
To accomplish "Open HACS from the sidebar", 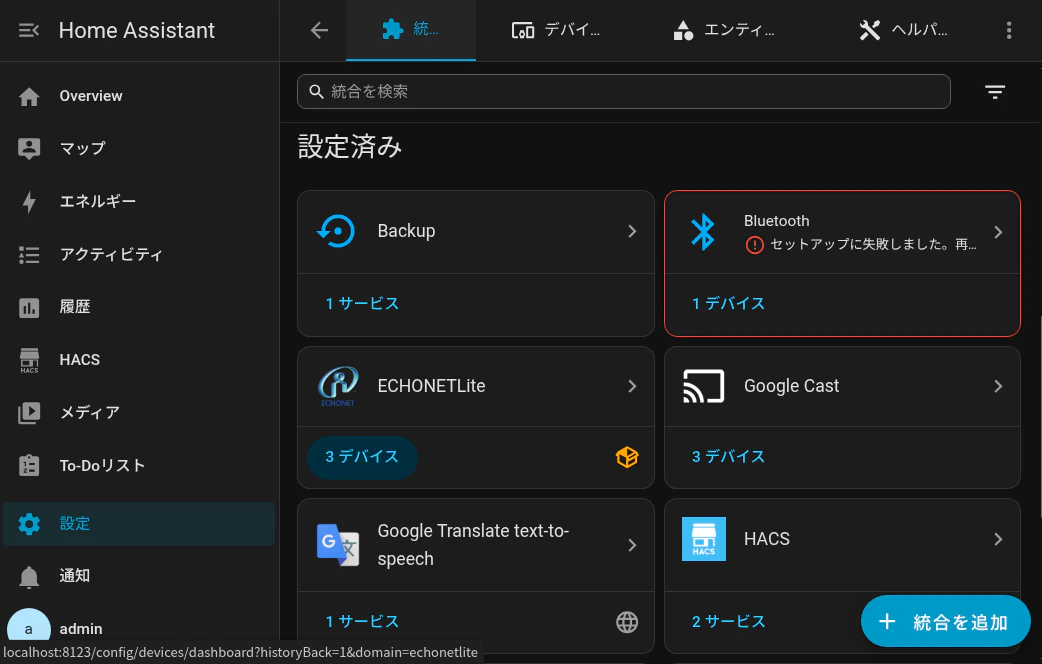I will click(138, 360).
